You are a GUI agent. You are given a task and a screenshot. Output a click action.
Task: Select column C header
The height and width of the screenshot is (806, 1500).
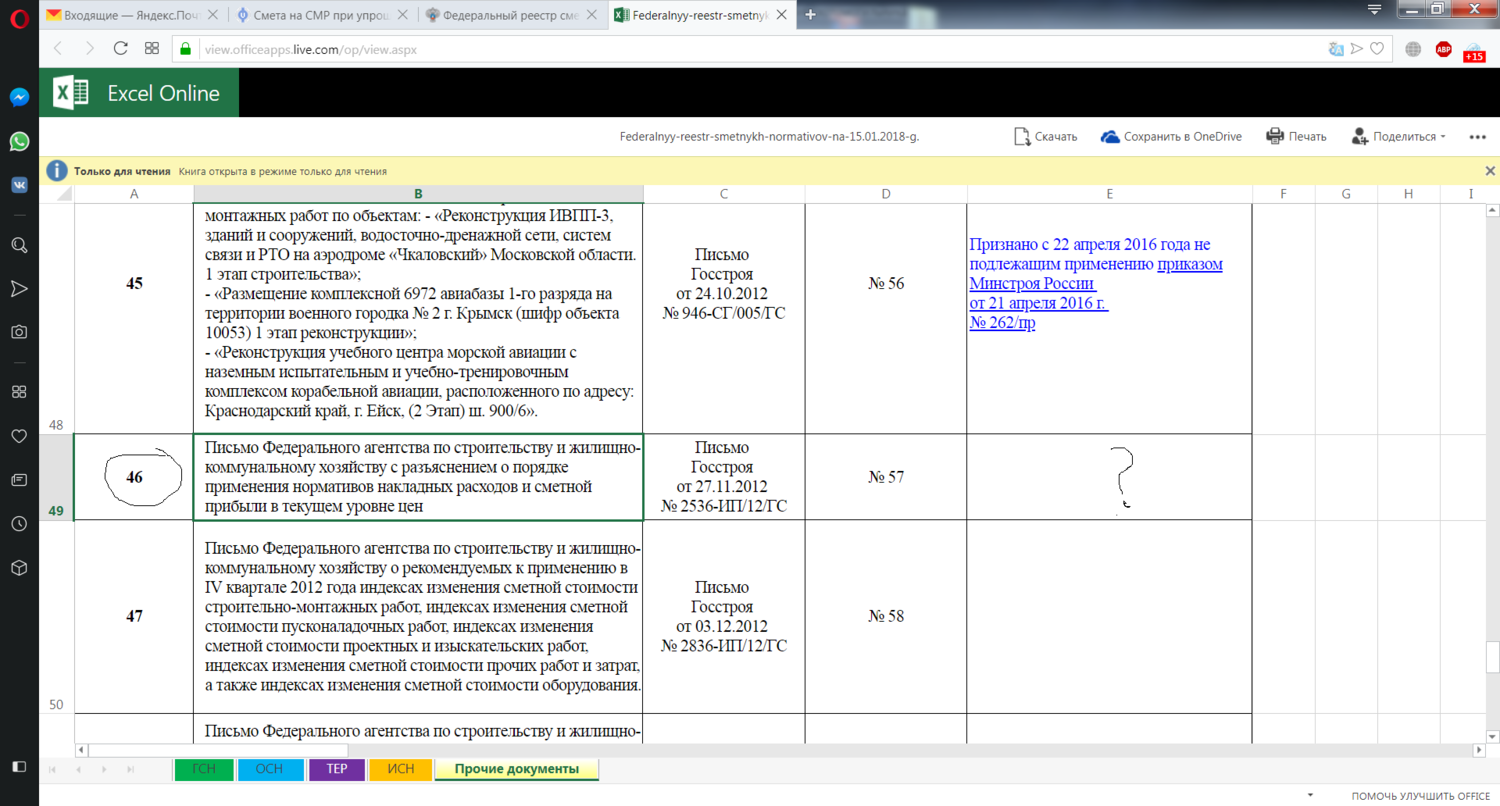(722, 194)
